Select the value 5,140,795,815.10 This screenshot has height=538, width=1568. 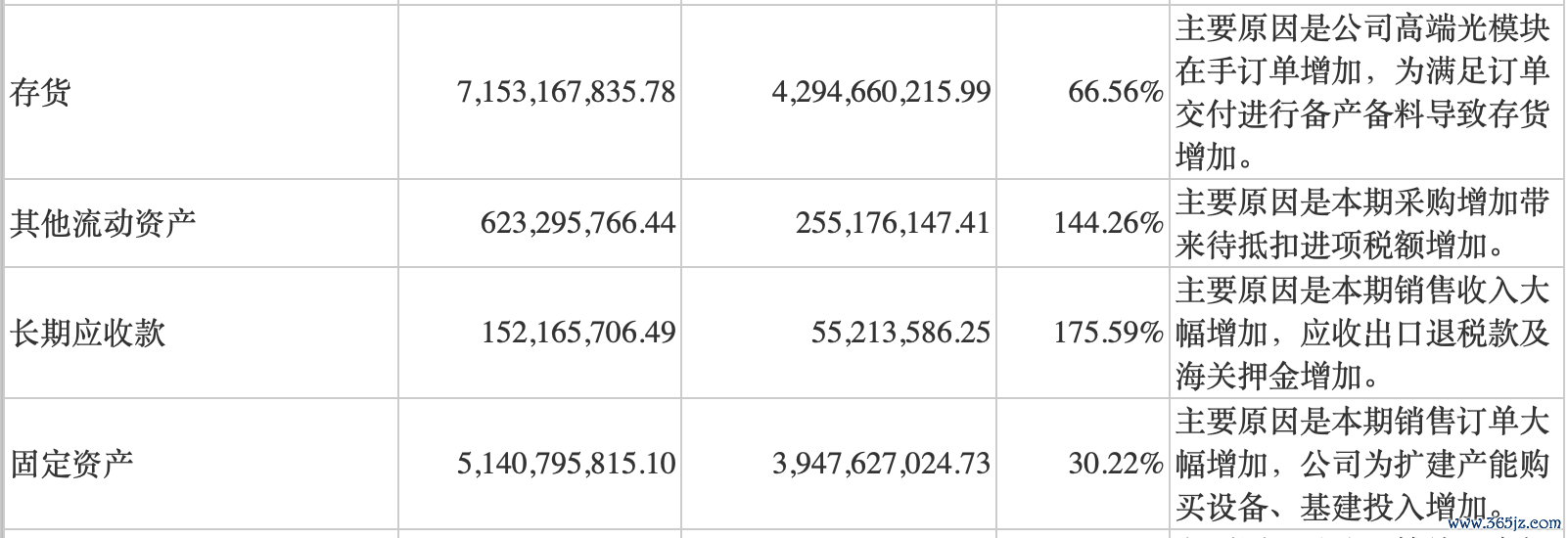click(566, 463)
